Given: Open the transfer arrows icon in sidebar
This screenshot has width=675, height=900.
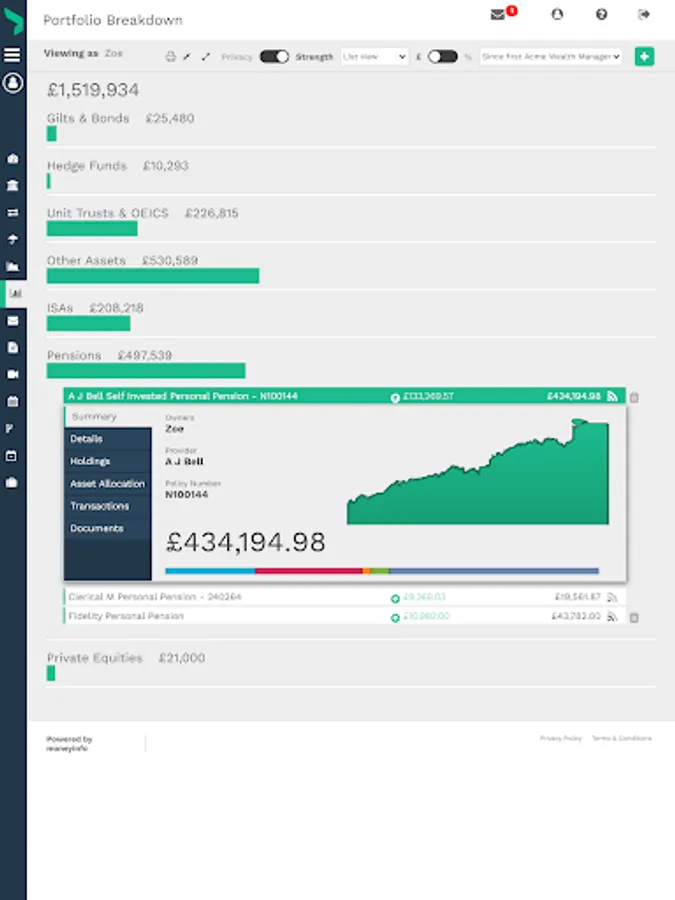Looking at the screenshot, I should [13, 212].
